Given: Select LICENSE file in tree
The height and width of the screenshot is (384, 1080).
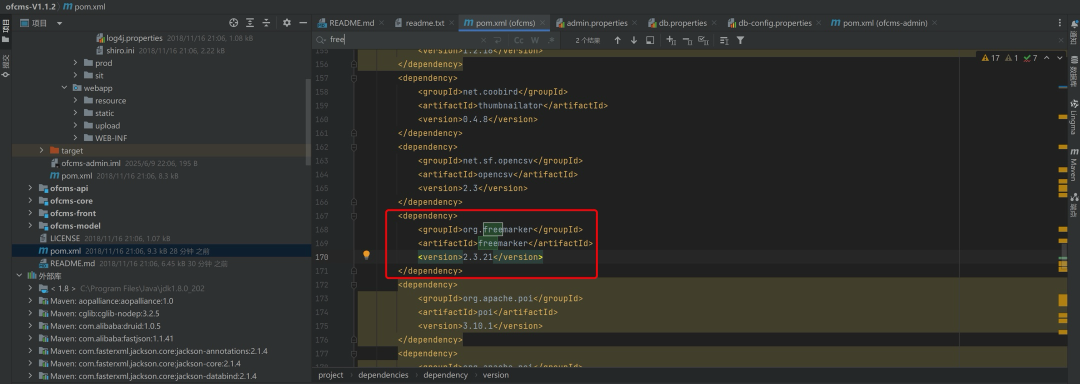Looking at the screenshot, I should coord(65,238).
